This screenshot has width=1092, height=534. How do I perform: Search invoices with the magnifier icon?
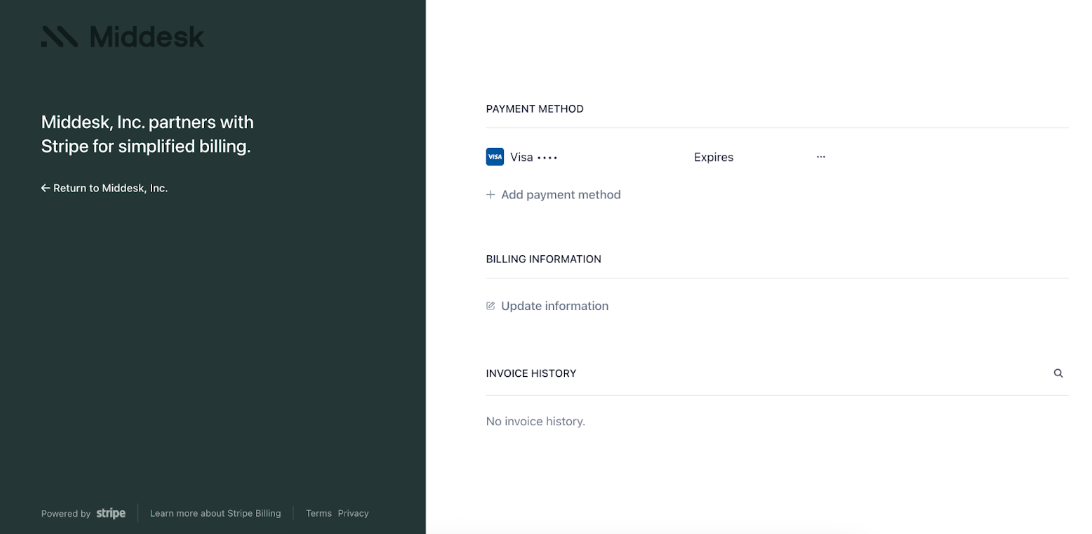tap(1058, 373)
